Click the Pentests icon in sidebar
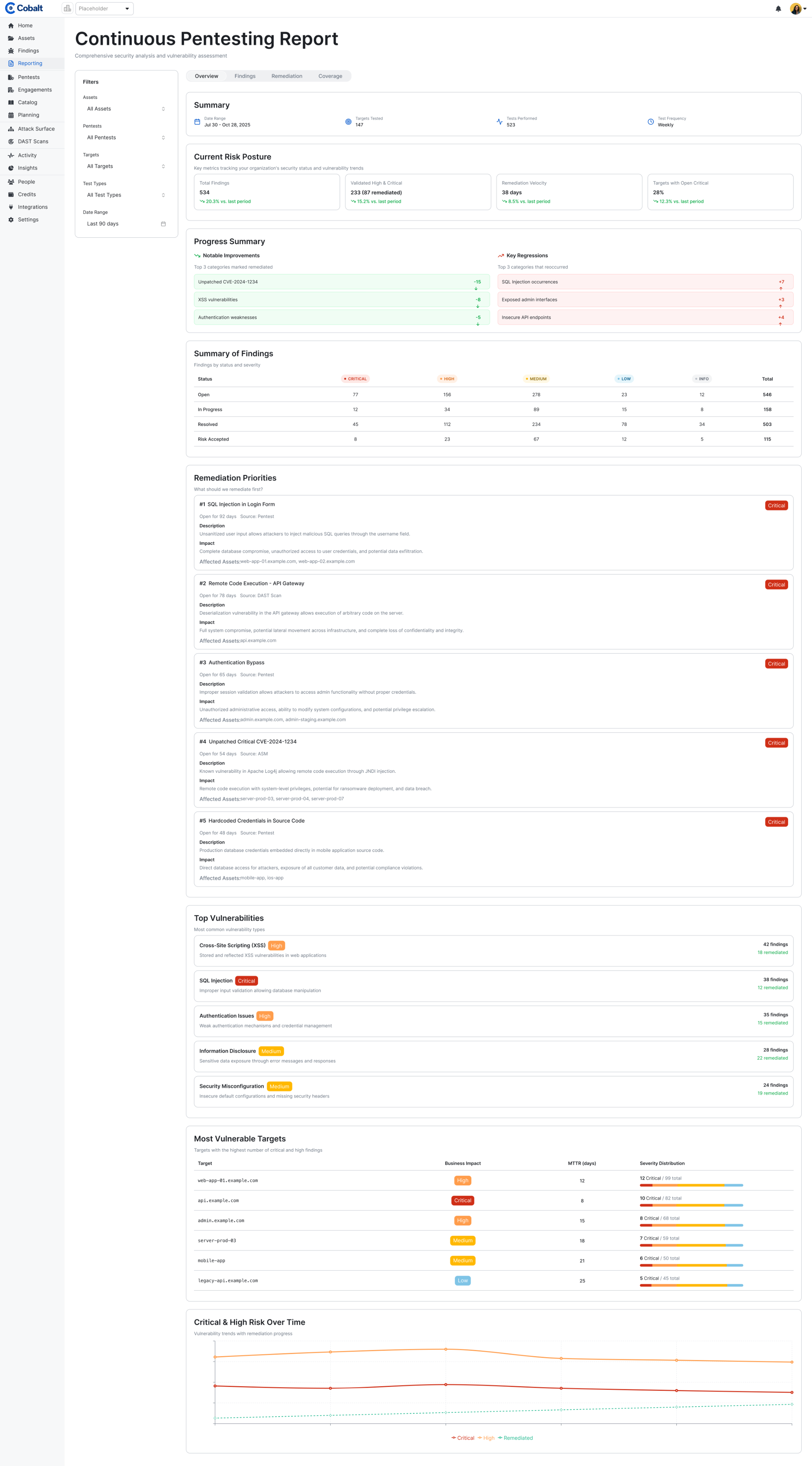The width and height of the screenshot is (812, 1466). (11, 77)
